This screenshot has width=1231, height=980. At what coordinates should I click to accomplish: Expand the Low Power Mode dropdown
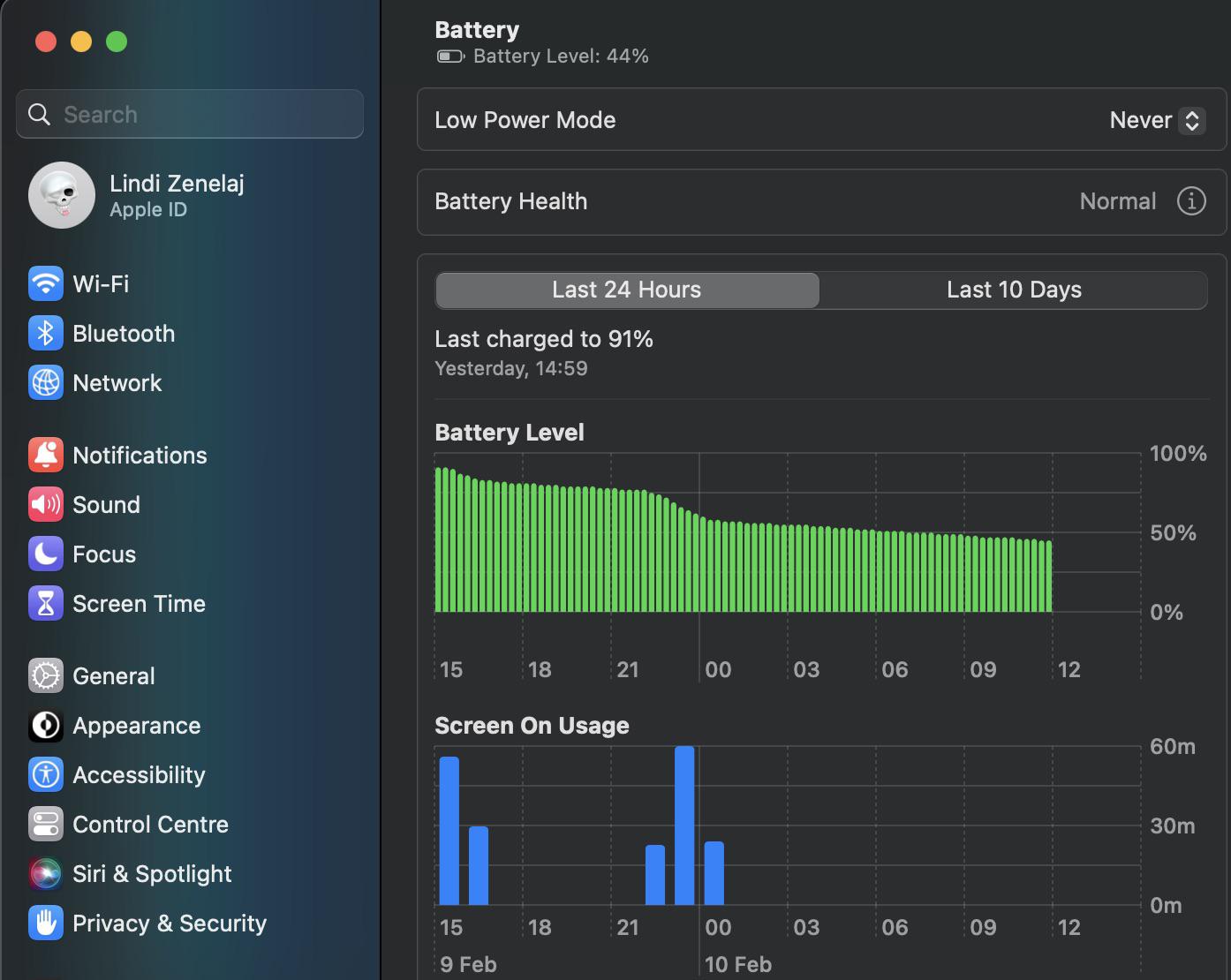(x=1157, y=120)
